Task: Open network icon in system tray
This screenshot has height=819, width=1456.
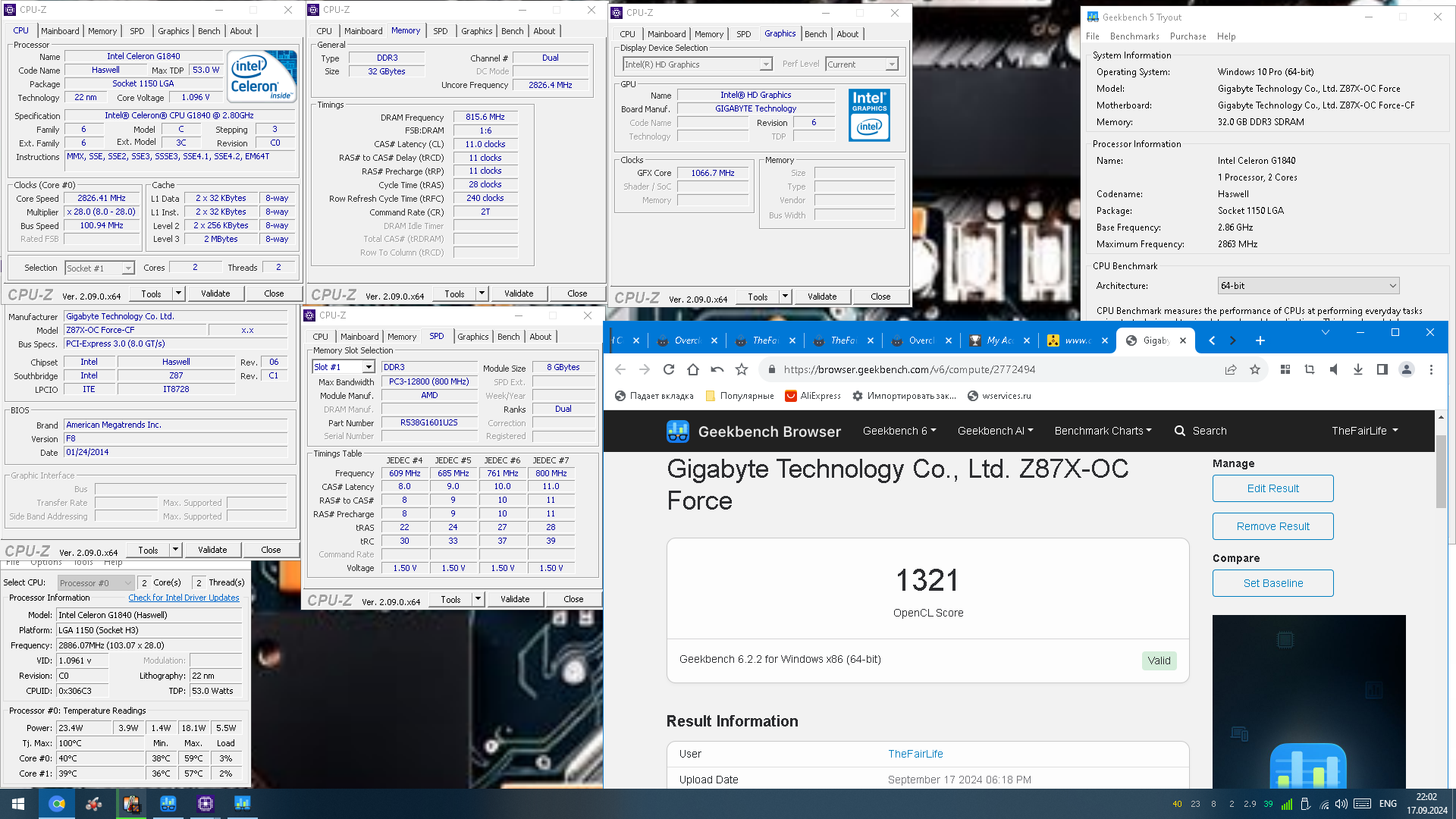Action: pos(1323,804)
